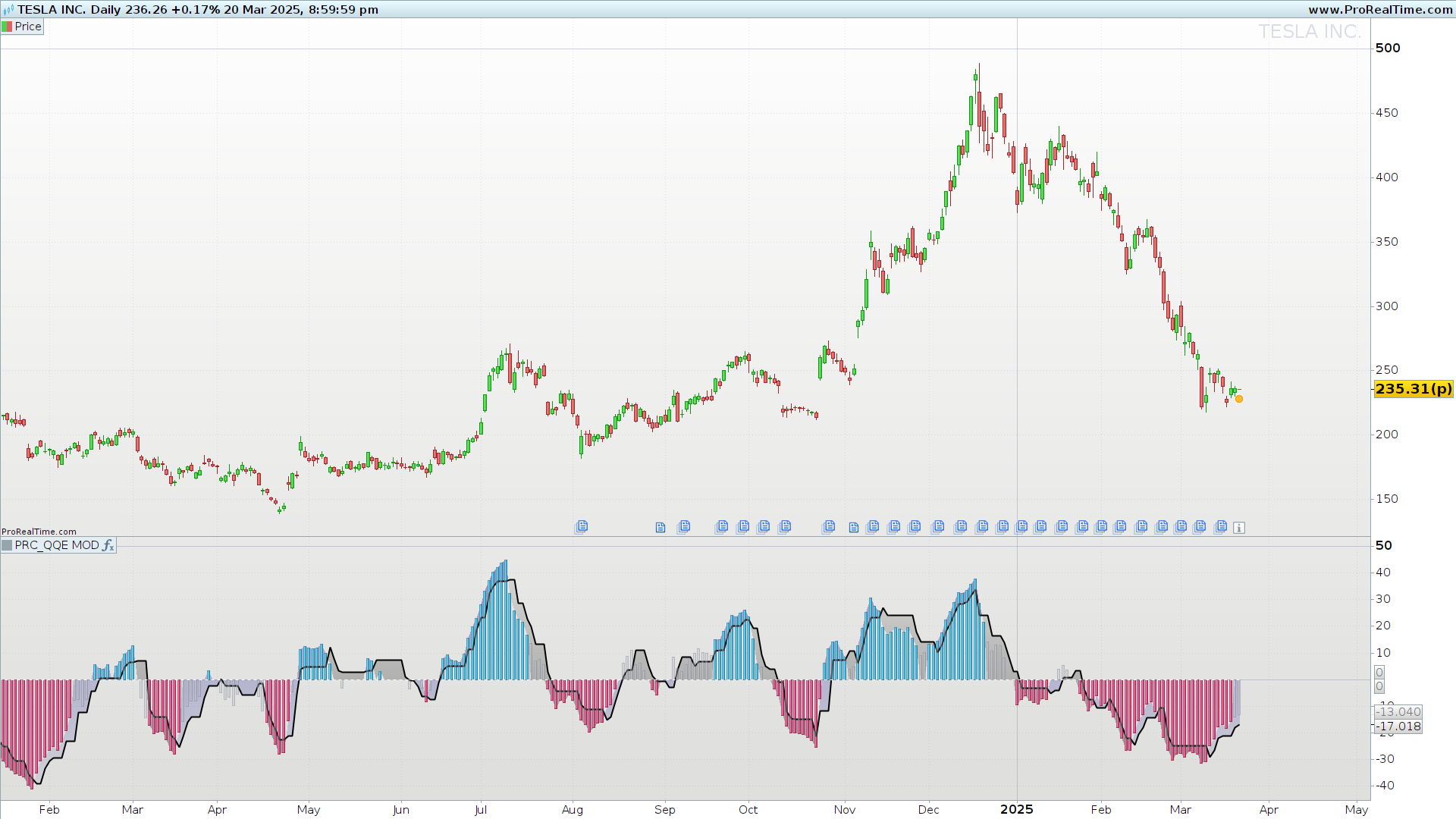Click the 500 price axis label
Image resolution: width=1456 pixels, height=819 pixels.
pyautogui.click(x=1388, y=48)
